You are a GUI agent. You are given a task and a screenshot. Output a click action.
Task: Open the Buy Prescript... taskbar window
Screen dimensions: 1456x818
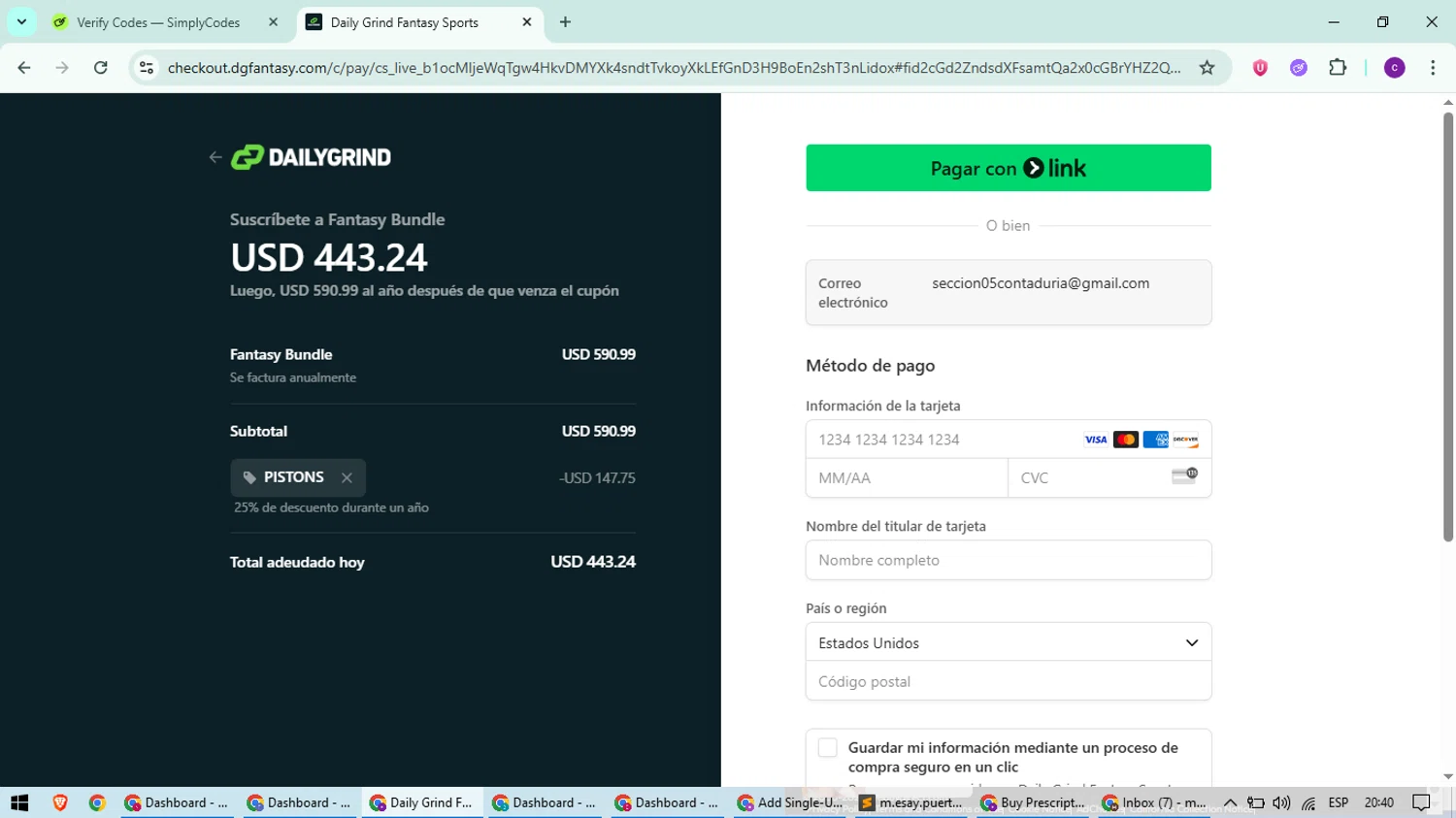(x=1035, y=802)
